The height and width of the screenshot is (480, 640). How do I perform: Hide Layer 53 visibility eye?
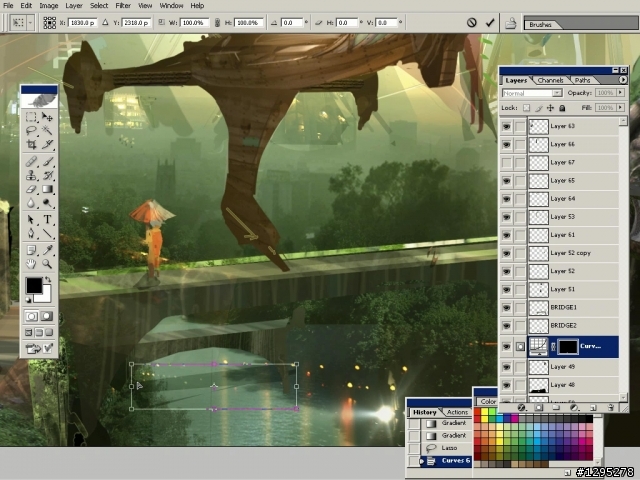pyautogui.click(x=507, y=217)
